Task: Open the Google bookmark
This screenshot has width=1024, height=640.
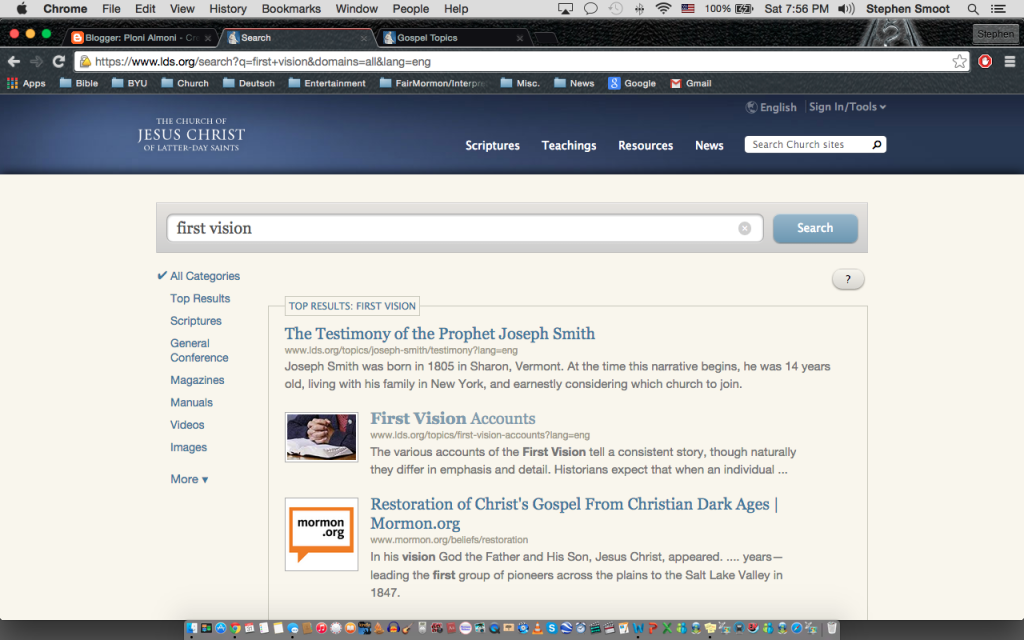Action: coord(632,83)
